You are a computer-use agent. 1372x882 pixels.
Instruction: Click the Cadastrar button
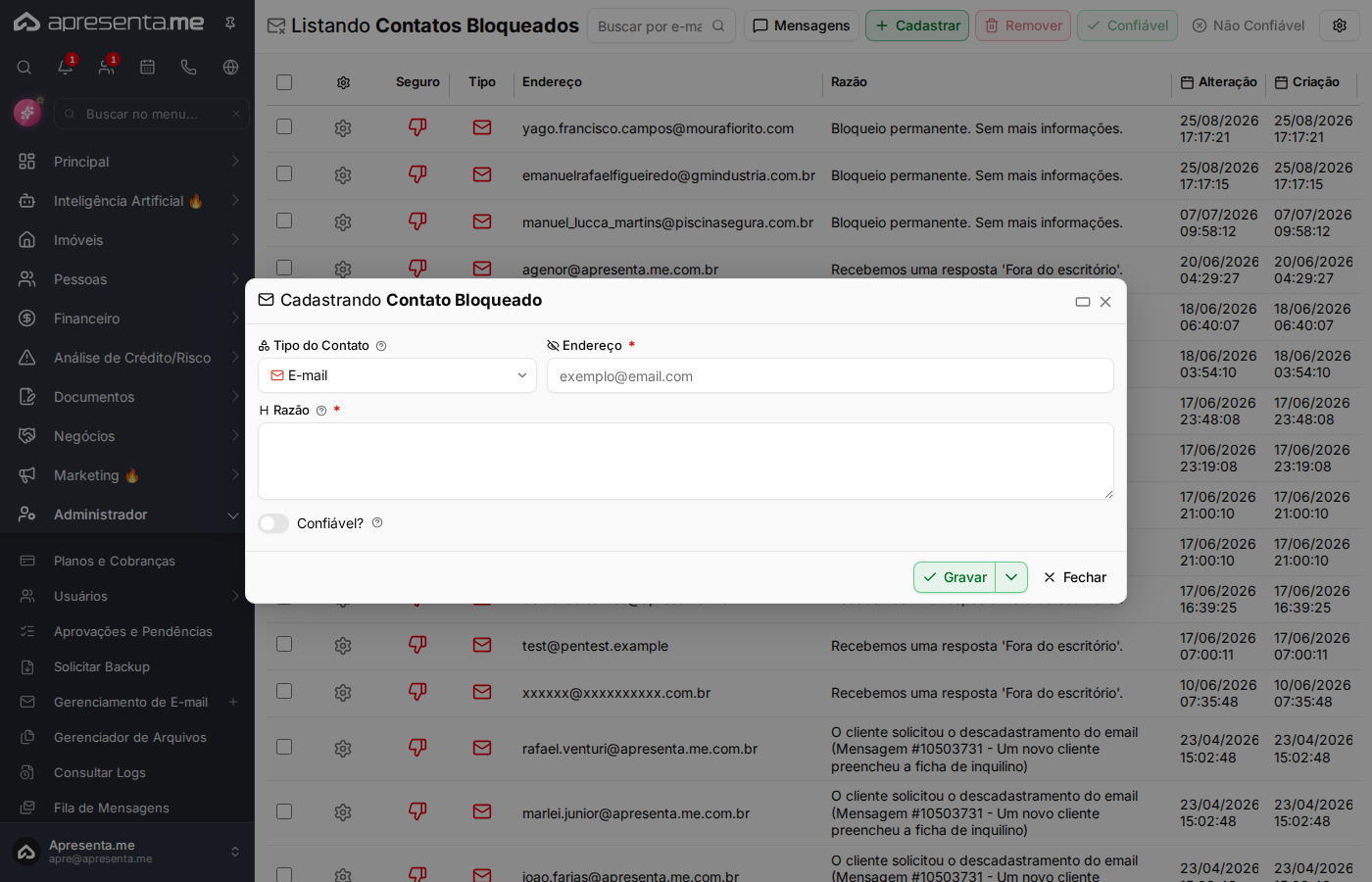coord(917,25)
